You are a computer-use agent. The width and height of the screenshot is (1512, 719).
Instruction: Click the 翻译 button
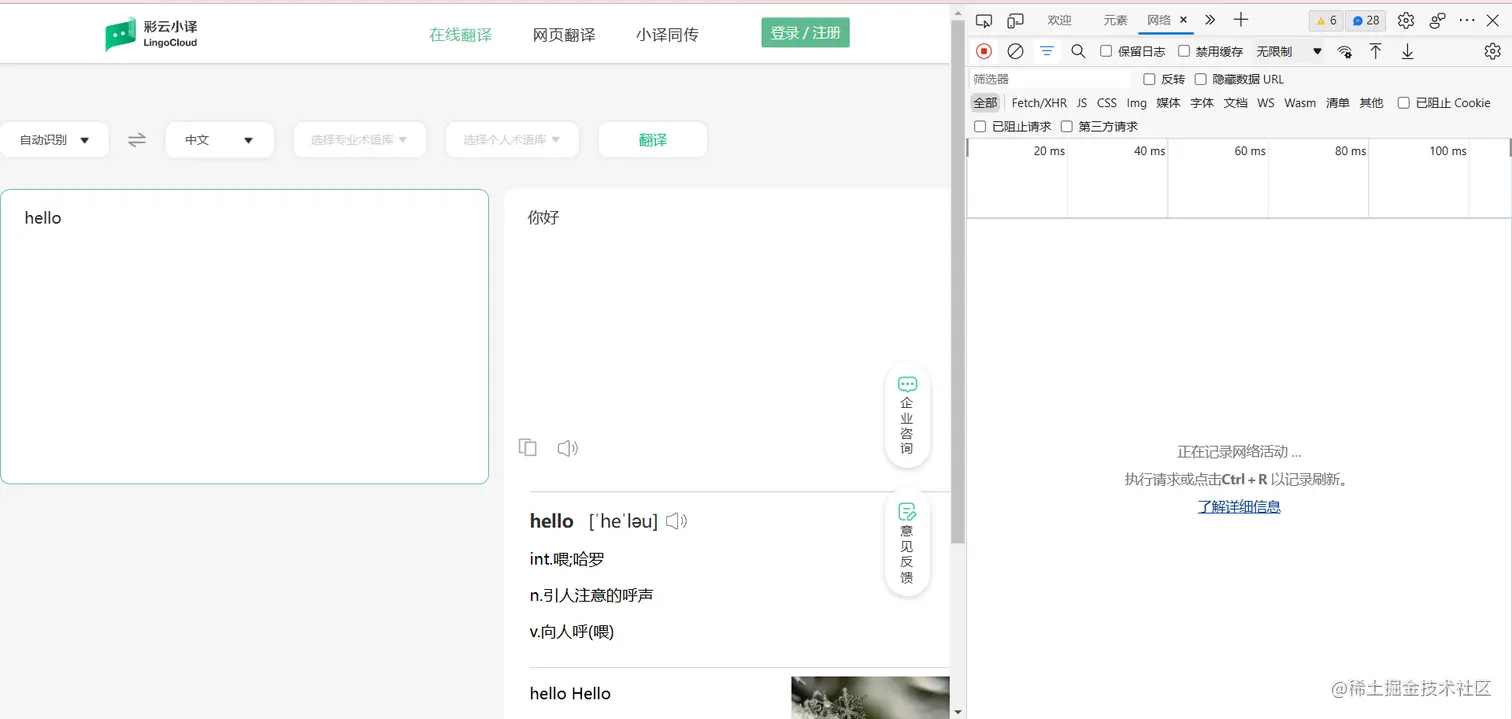pos(653,140)
